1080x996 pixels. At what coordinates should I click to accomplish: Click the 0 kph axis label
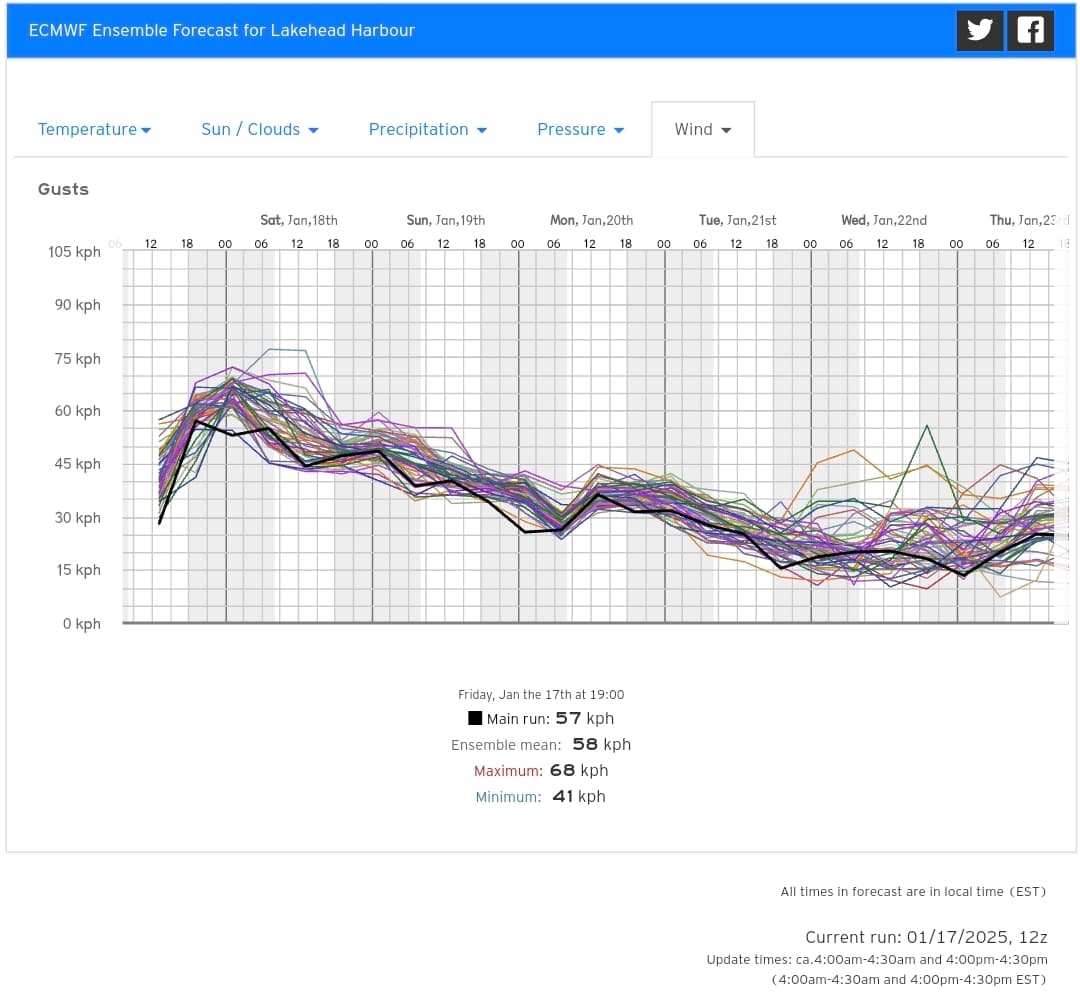pos(82,623)
